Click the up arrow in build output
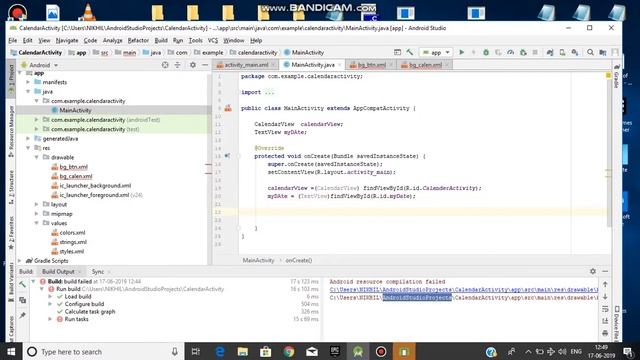 [605, 284]
